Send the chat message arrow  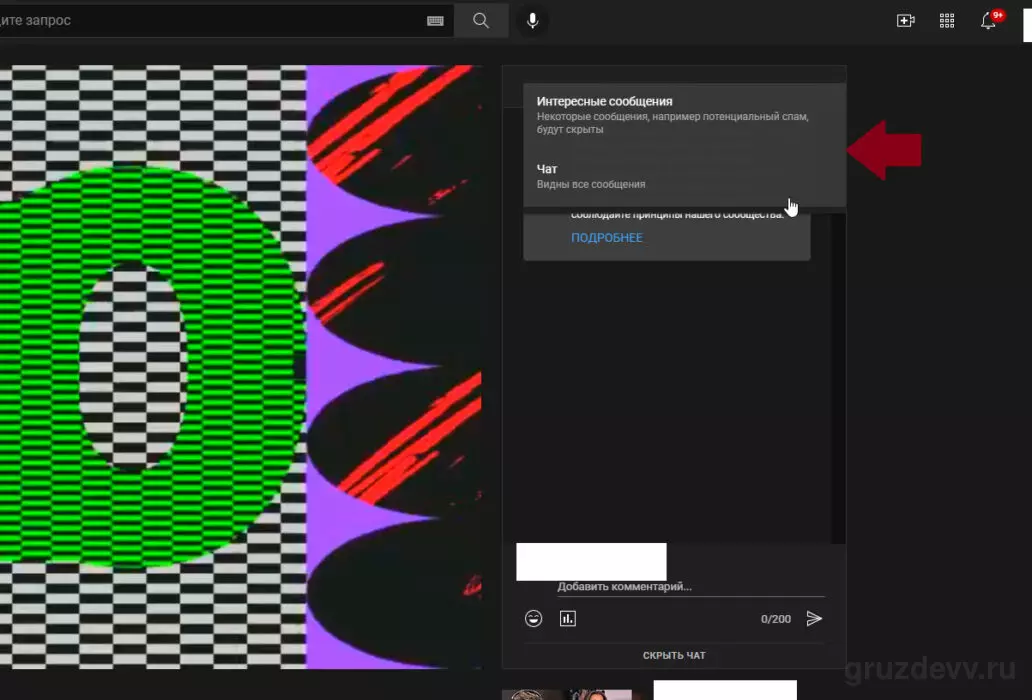pyautogui.click(x=814, y=618)
